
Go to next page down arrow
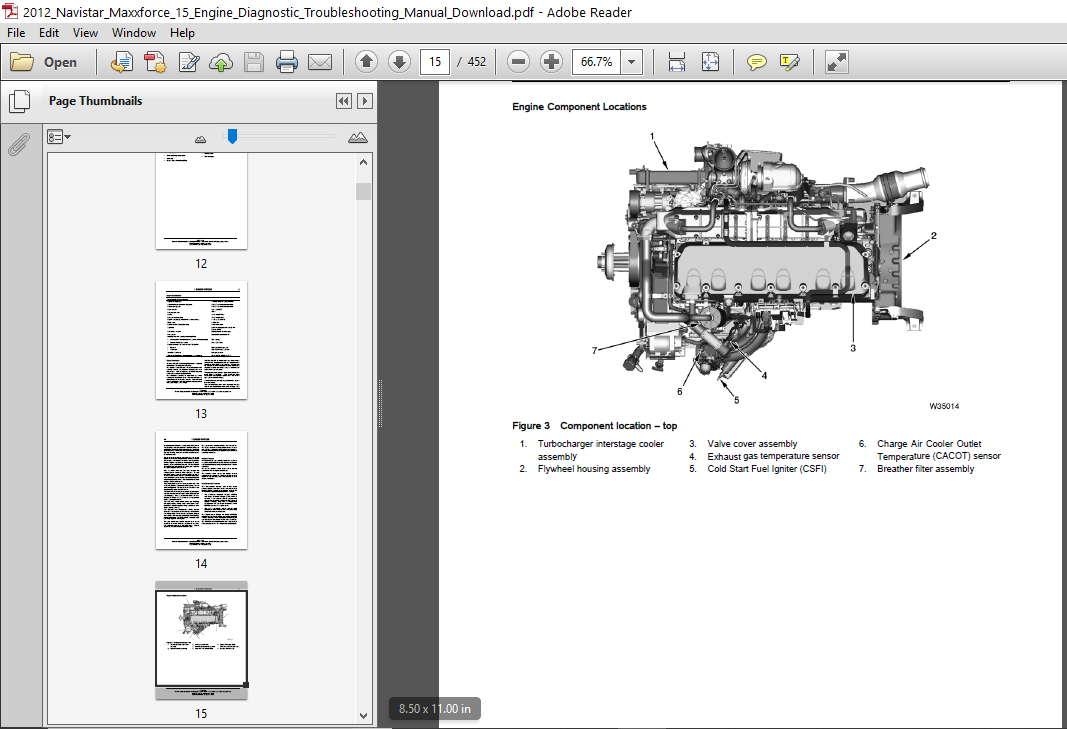399,62
